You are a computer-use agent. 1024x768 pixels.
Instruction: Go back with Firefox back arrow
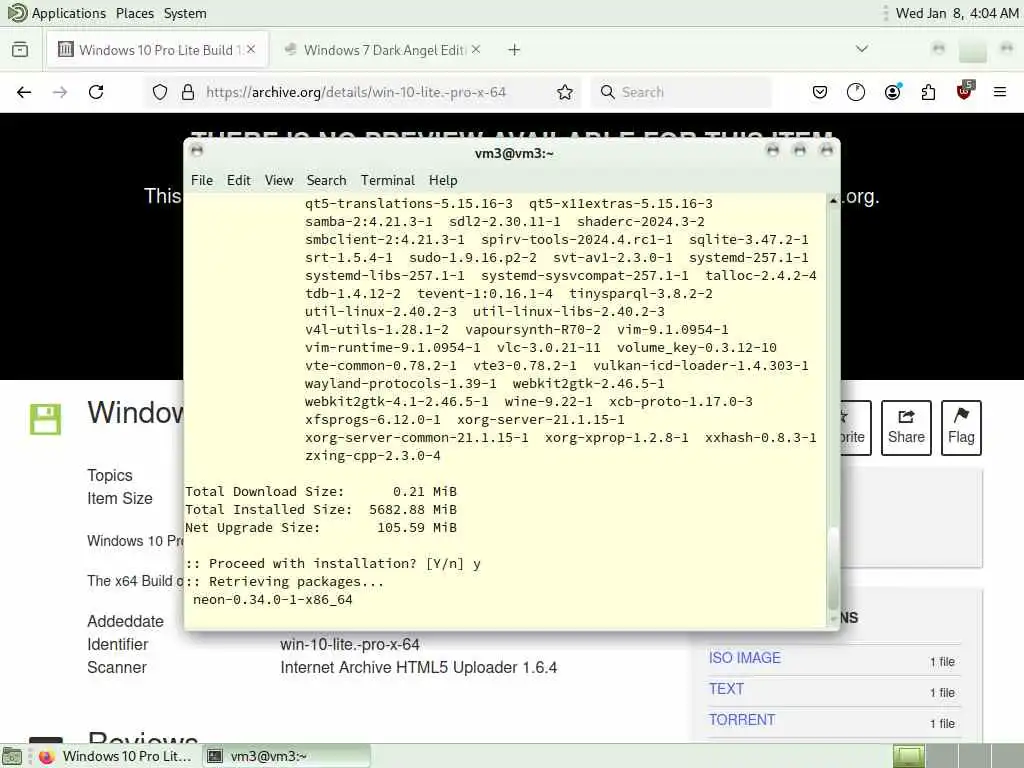pos(24,92)
